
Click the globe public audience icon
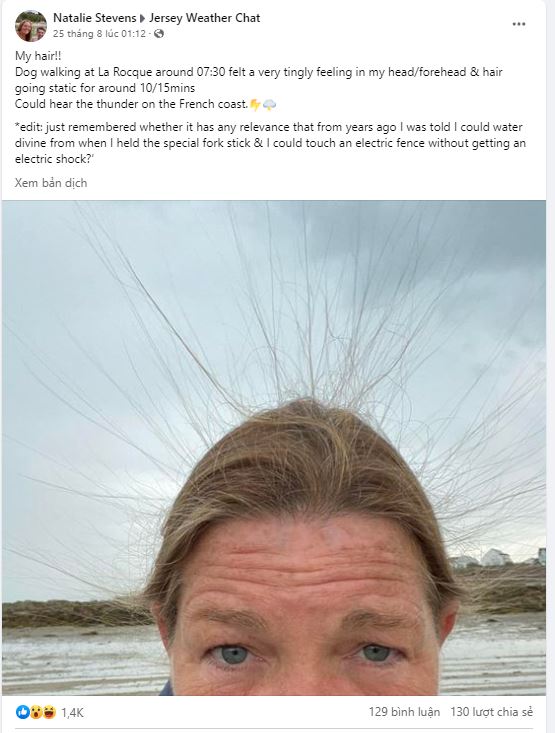click(x=159, y=34)
